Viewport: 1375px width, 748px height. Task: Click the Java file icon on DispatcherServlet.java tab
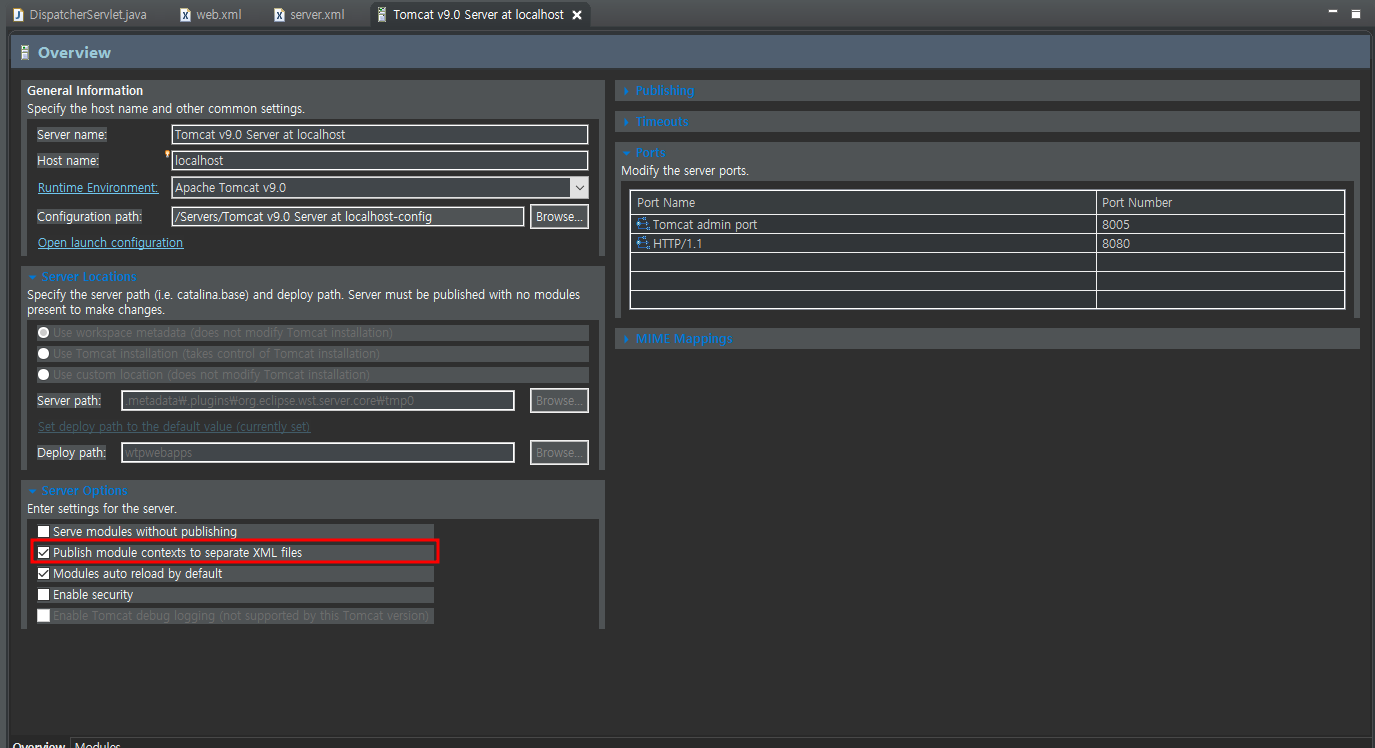pos(18,15)
